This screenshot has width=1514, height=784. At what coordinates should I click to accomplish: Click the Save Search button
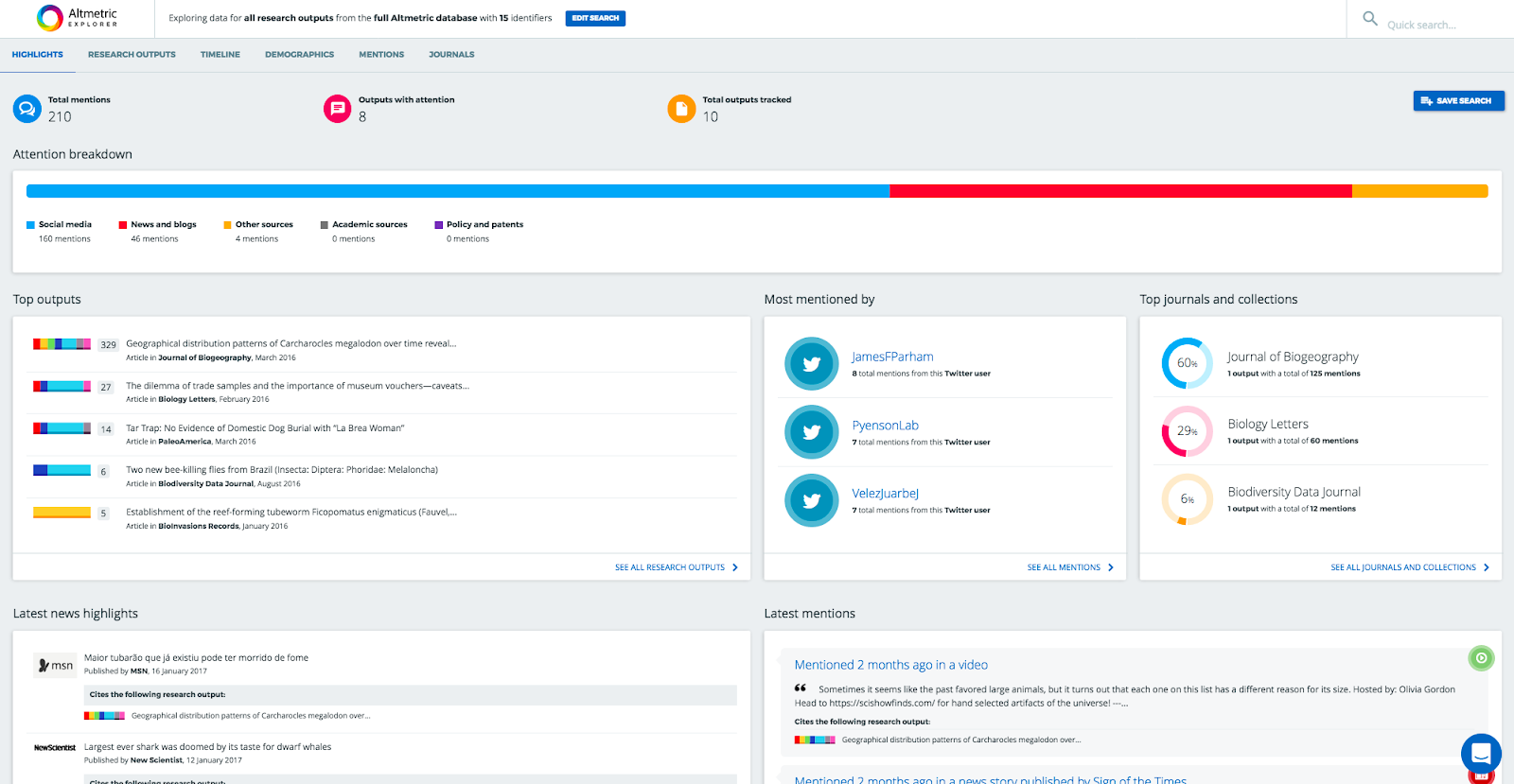[x=1458, y=100]
